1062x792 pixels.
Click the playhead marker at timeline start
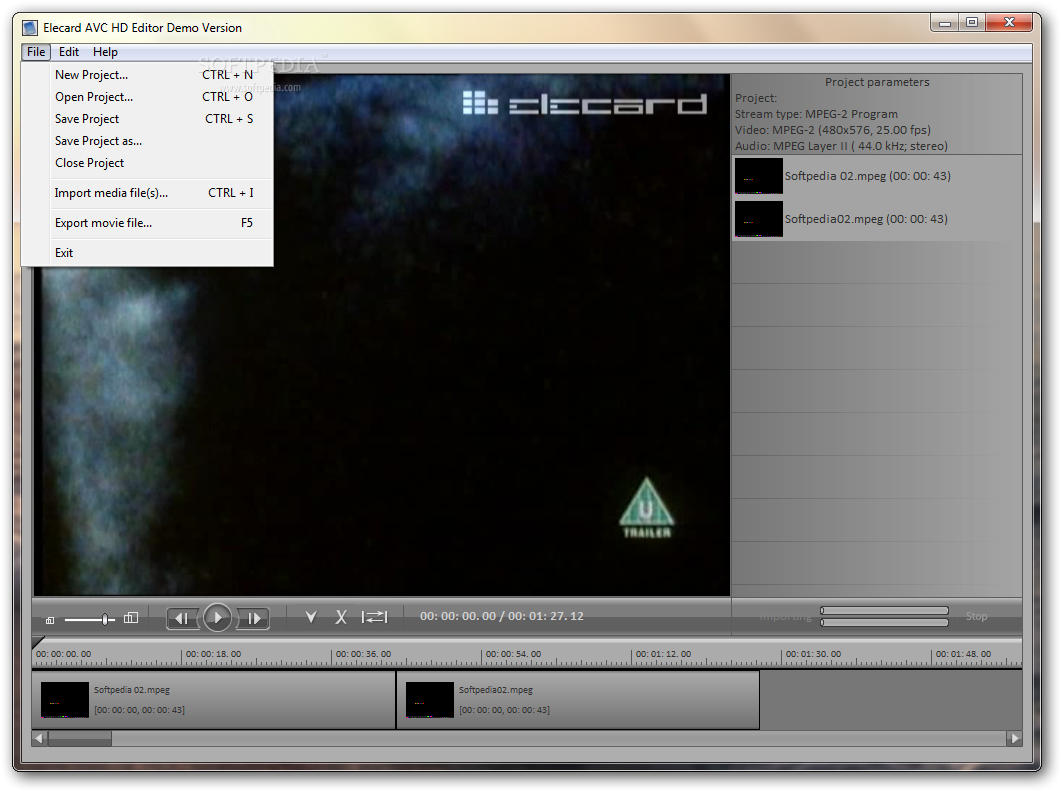[x=37, y=642]
